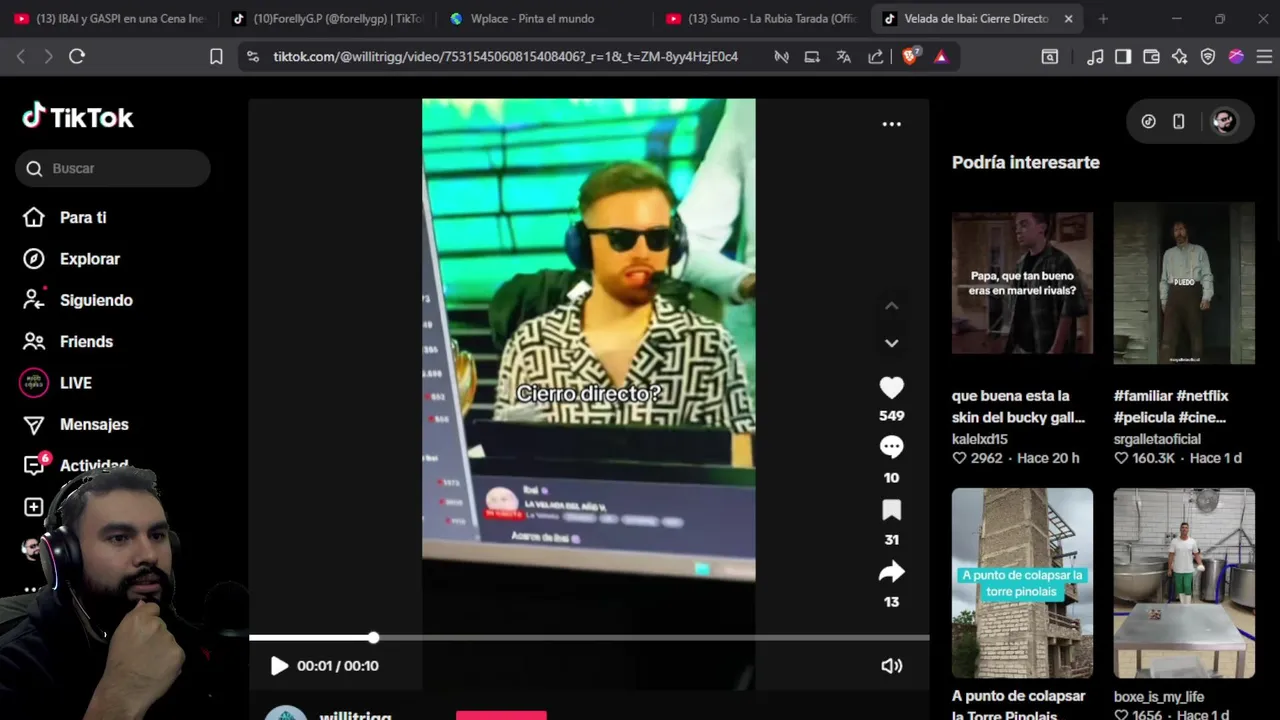
Task: Like the video with the heart icon
Action: (891, 387)
